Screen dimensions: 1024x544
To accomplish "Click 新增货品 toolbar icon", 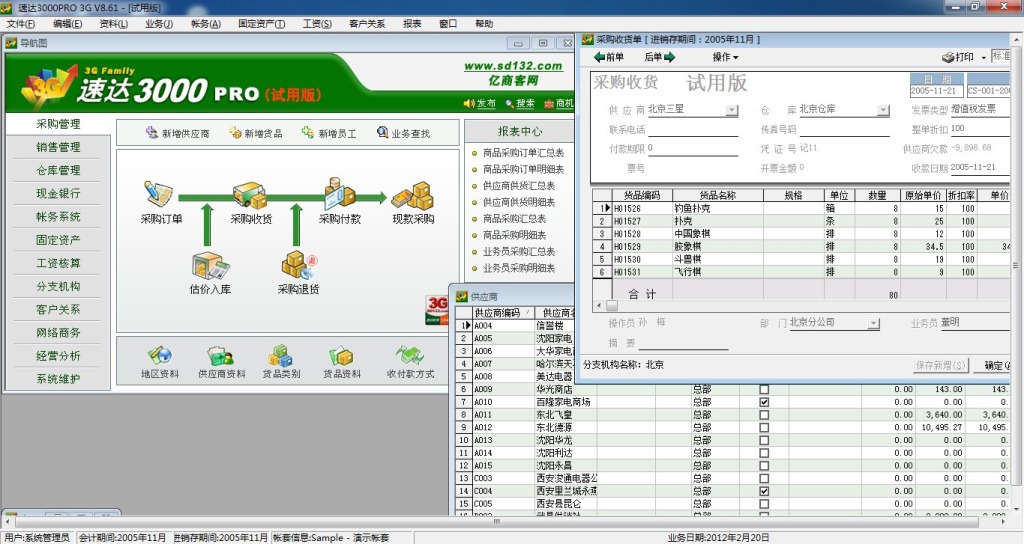I will 235,133.
